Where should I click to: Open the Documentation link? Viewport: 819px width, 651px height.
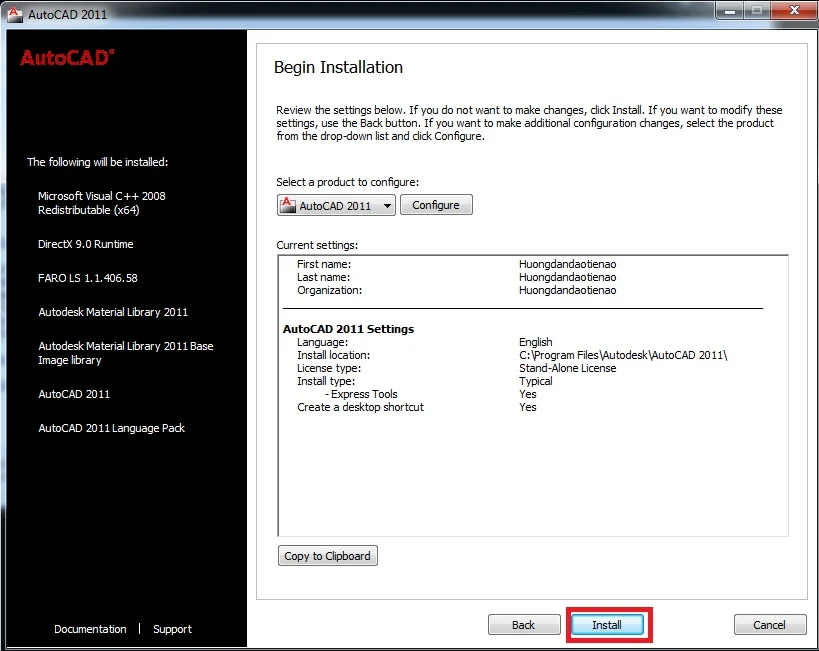coord(90,629)
